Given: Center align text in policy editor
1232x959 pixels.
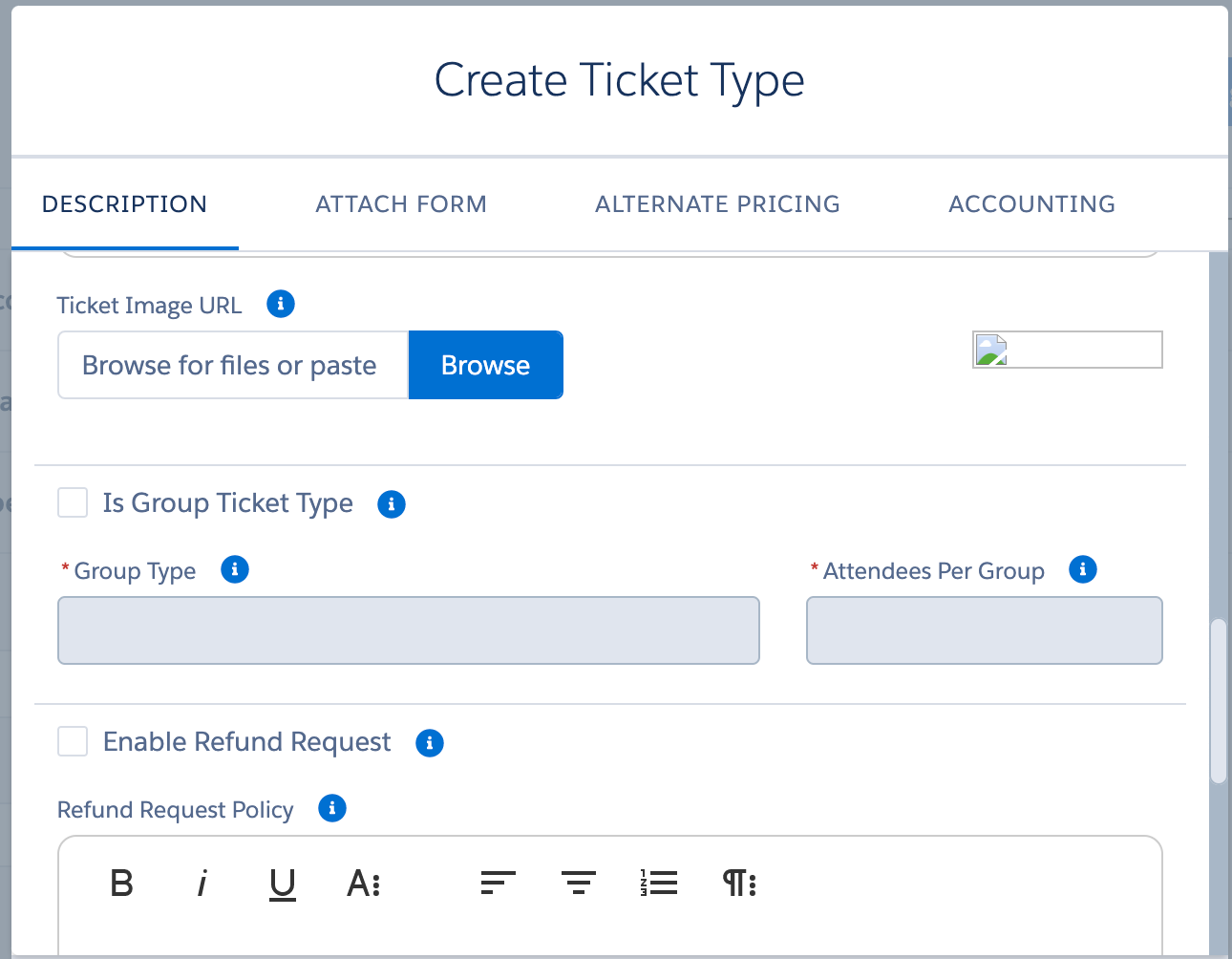Looking at the screenshot, I should click(x=579, y=884).
